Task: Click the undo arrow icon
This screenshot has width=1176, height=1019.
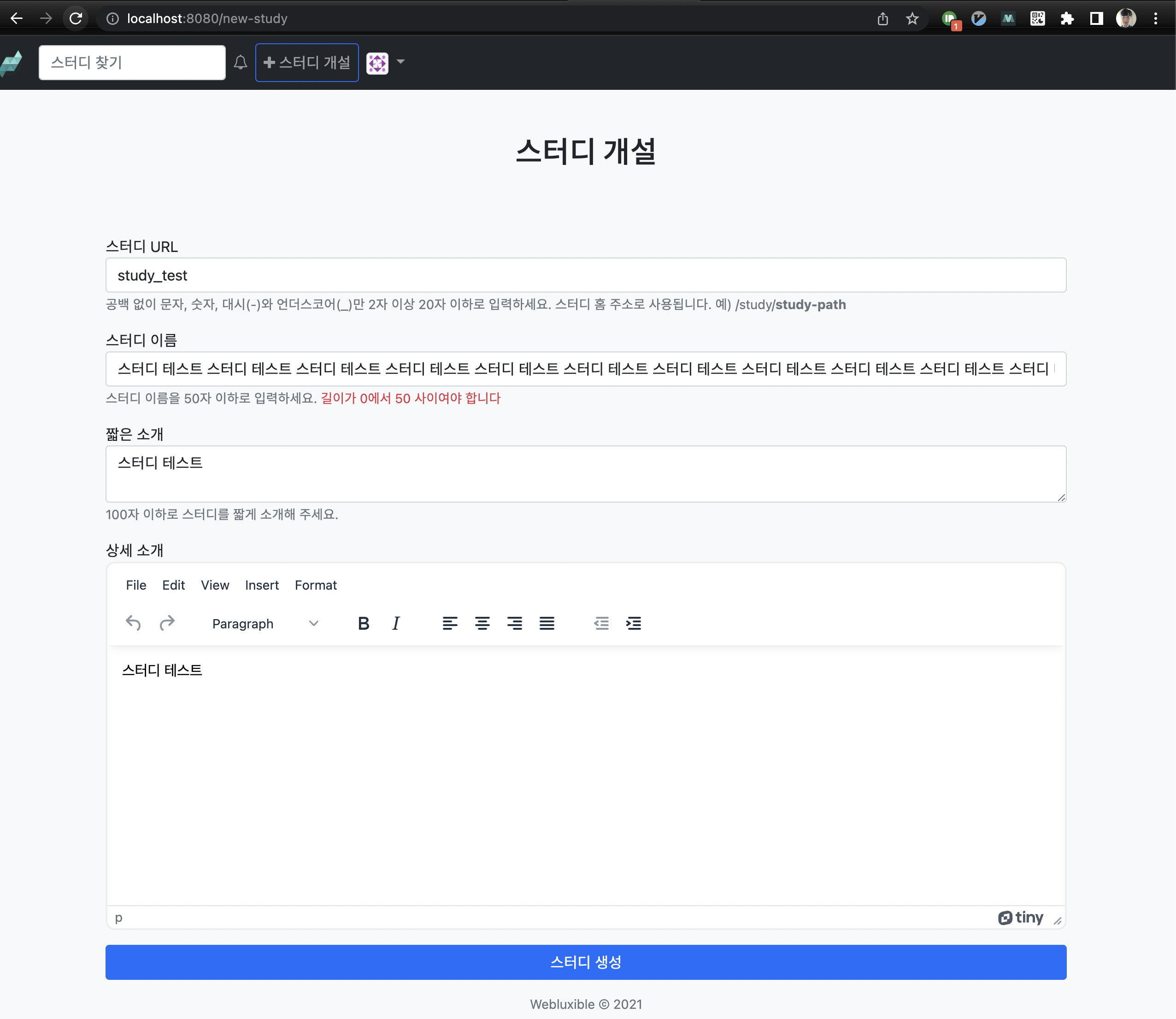Action: click(133, 624)
